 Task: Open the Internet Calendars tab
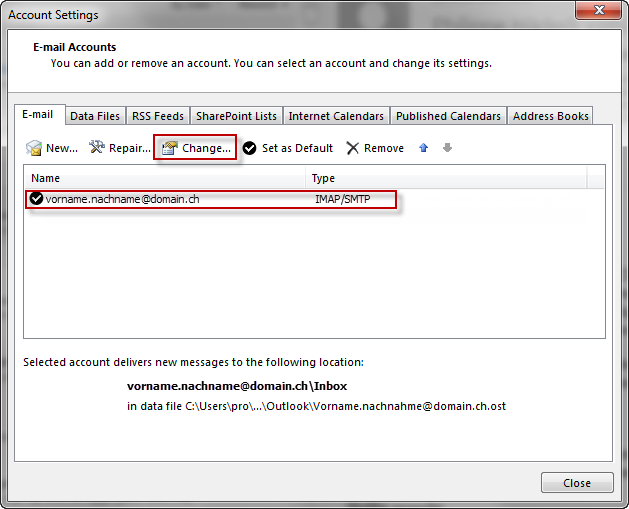tap(336, 116)
